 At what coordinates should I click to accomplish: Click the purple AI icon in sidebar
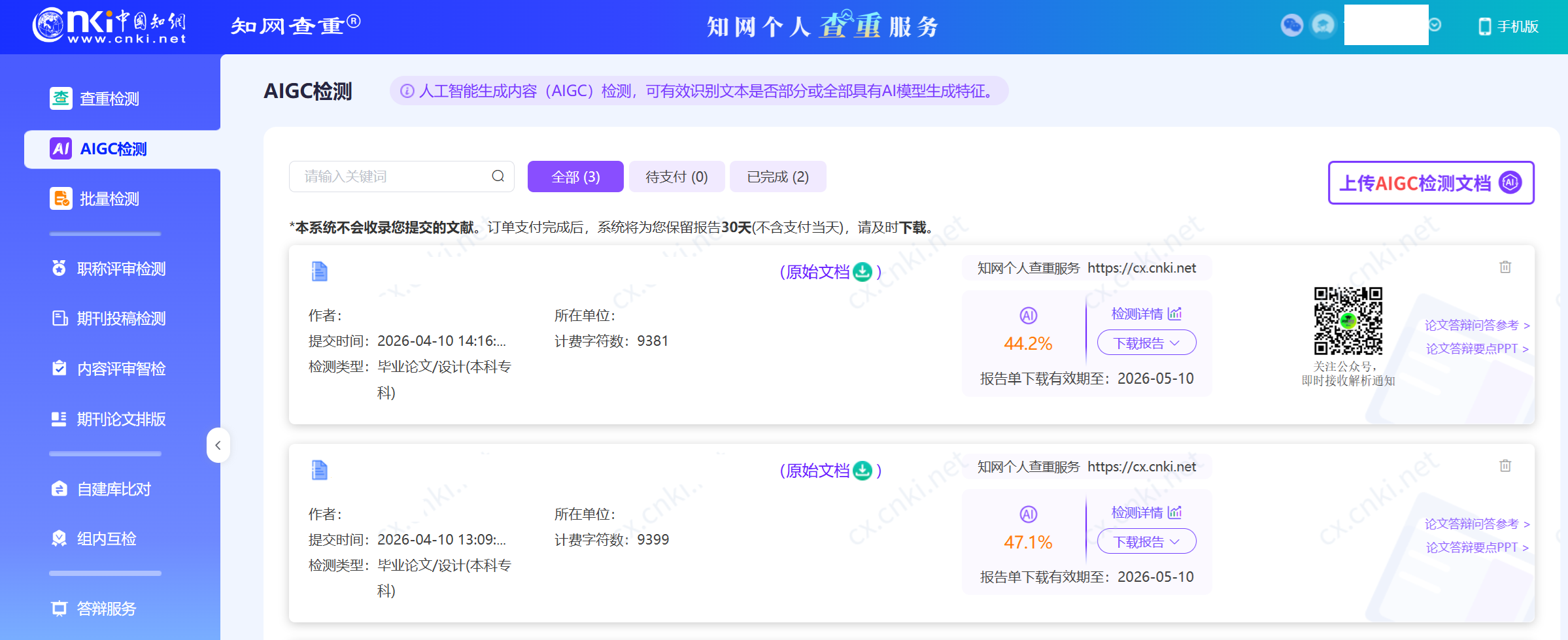click(x=61, y=149)
